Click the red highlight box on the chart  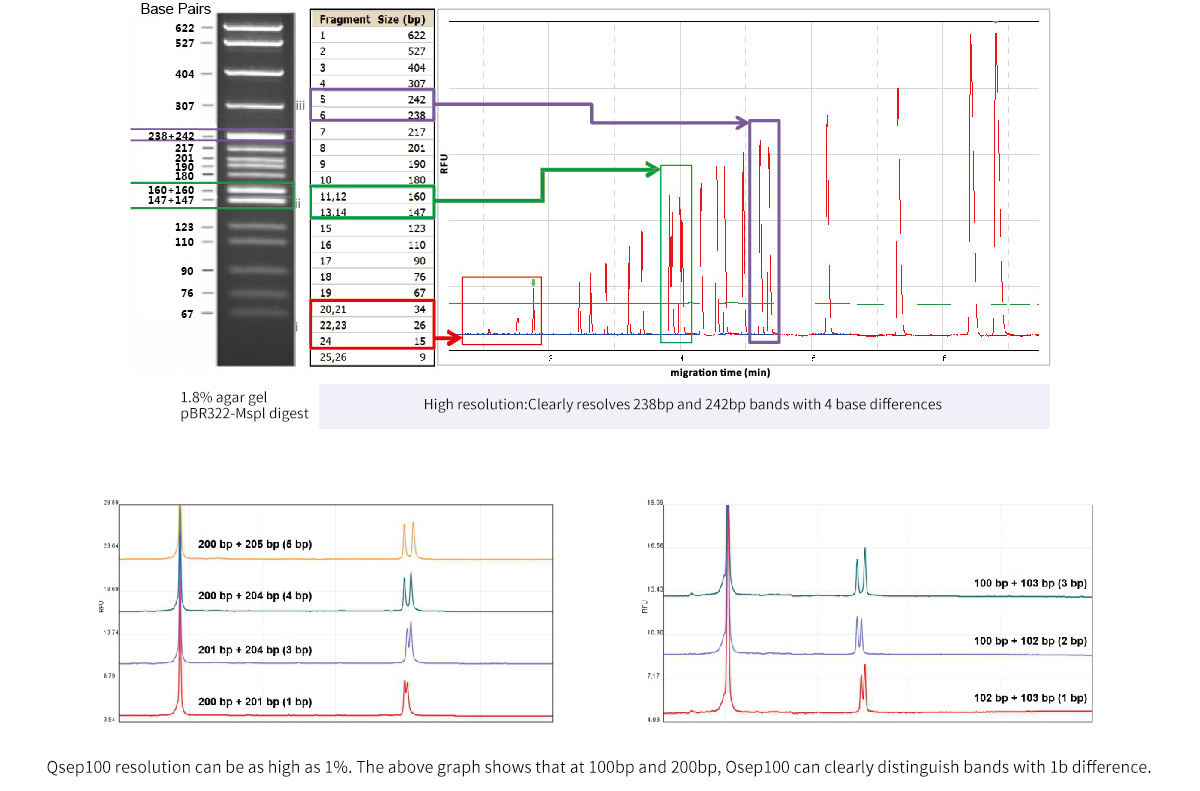click(501, 311)
